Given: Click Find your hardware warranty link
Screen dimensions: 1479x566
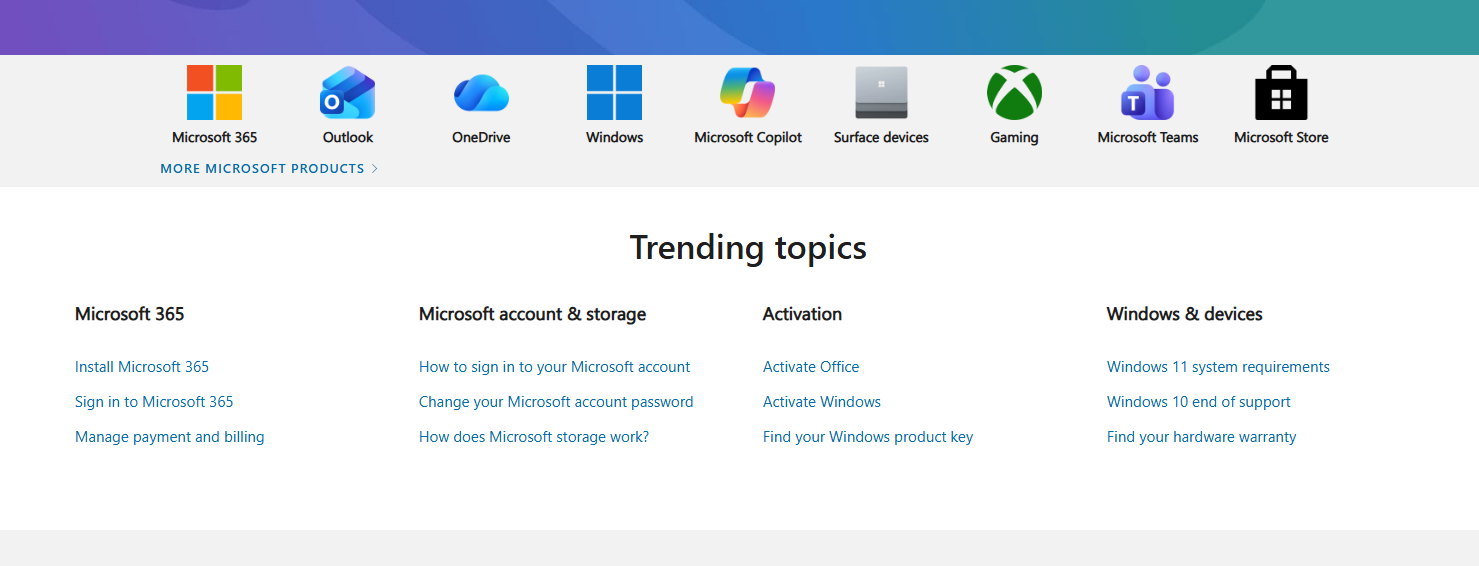Looking at the screenshot, I should point(1201,437).
